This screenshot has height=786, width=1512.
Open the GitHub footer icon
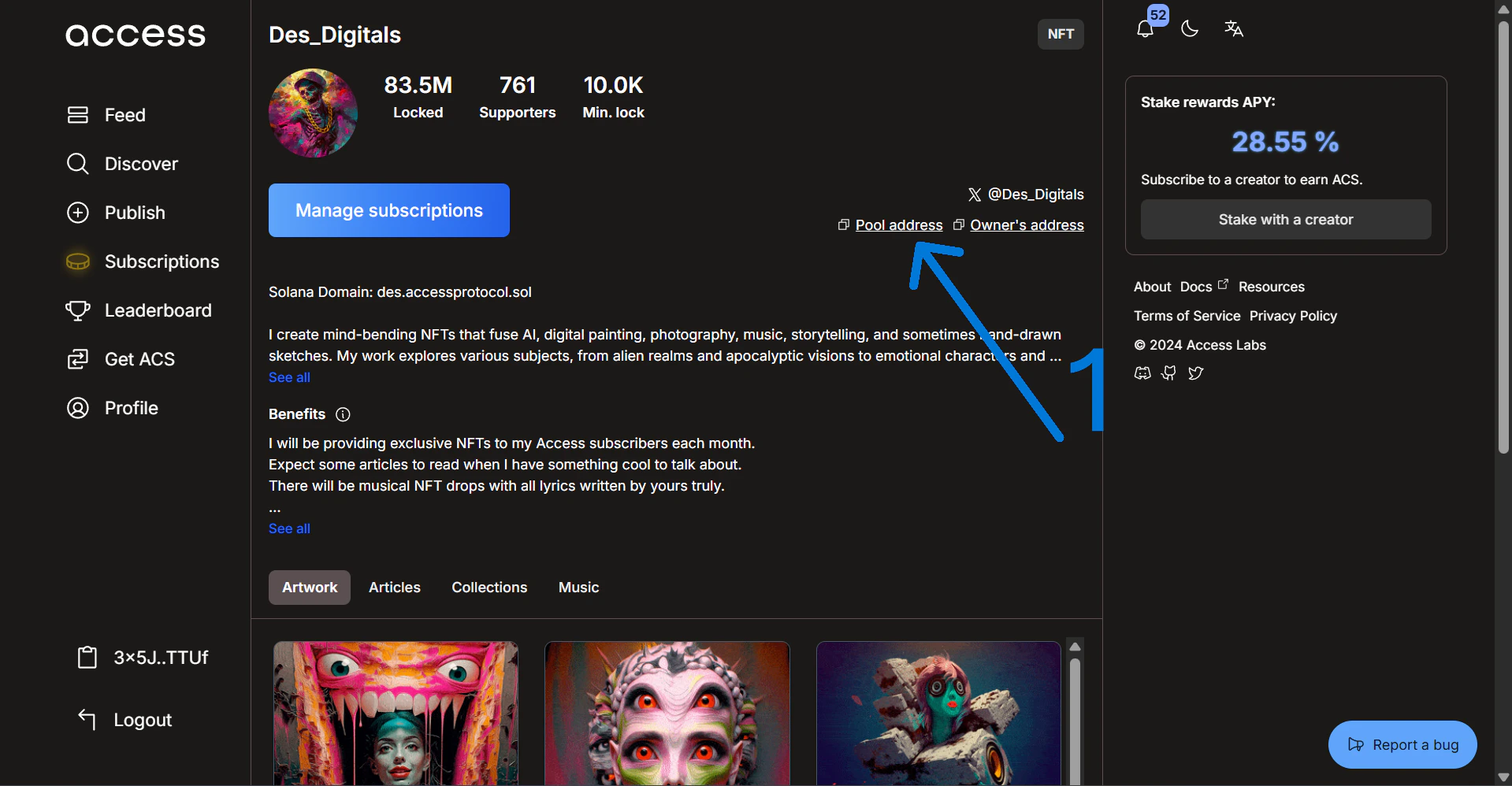point(1169,373)
